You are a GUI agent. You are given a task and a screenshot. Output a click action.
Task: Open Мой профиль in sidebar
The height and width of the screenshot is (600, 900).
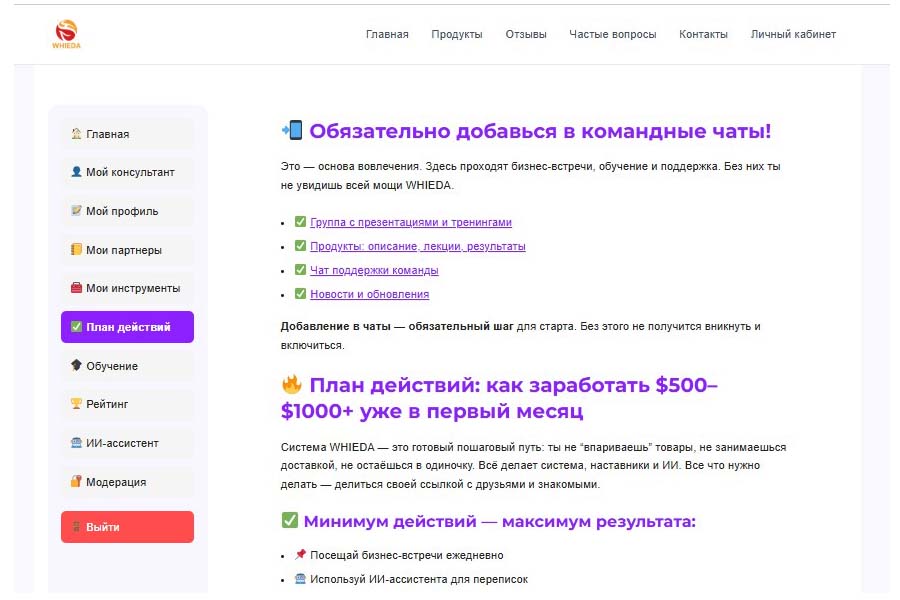tap(127, 211)
